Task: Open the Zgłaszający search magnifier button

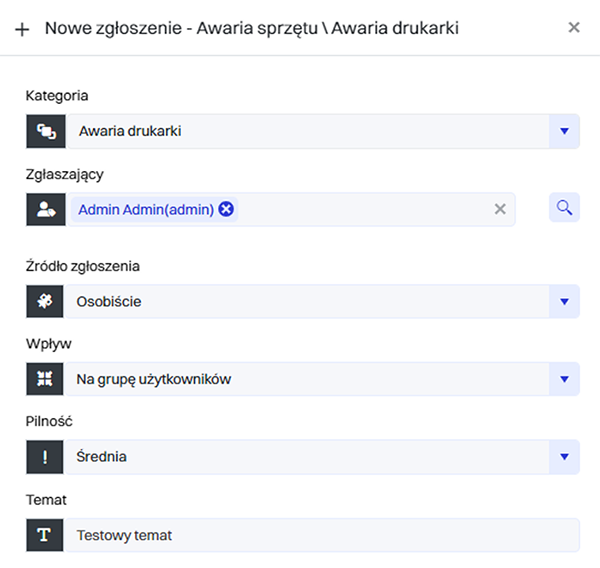Action: tap(564, 208)
